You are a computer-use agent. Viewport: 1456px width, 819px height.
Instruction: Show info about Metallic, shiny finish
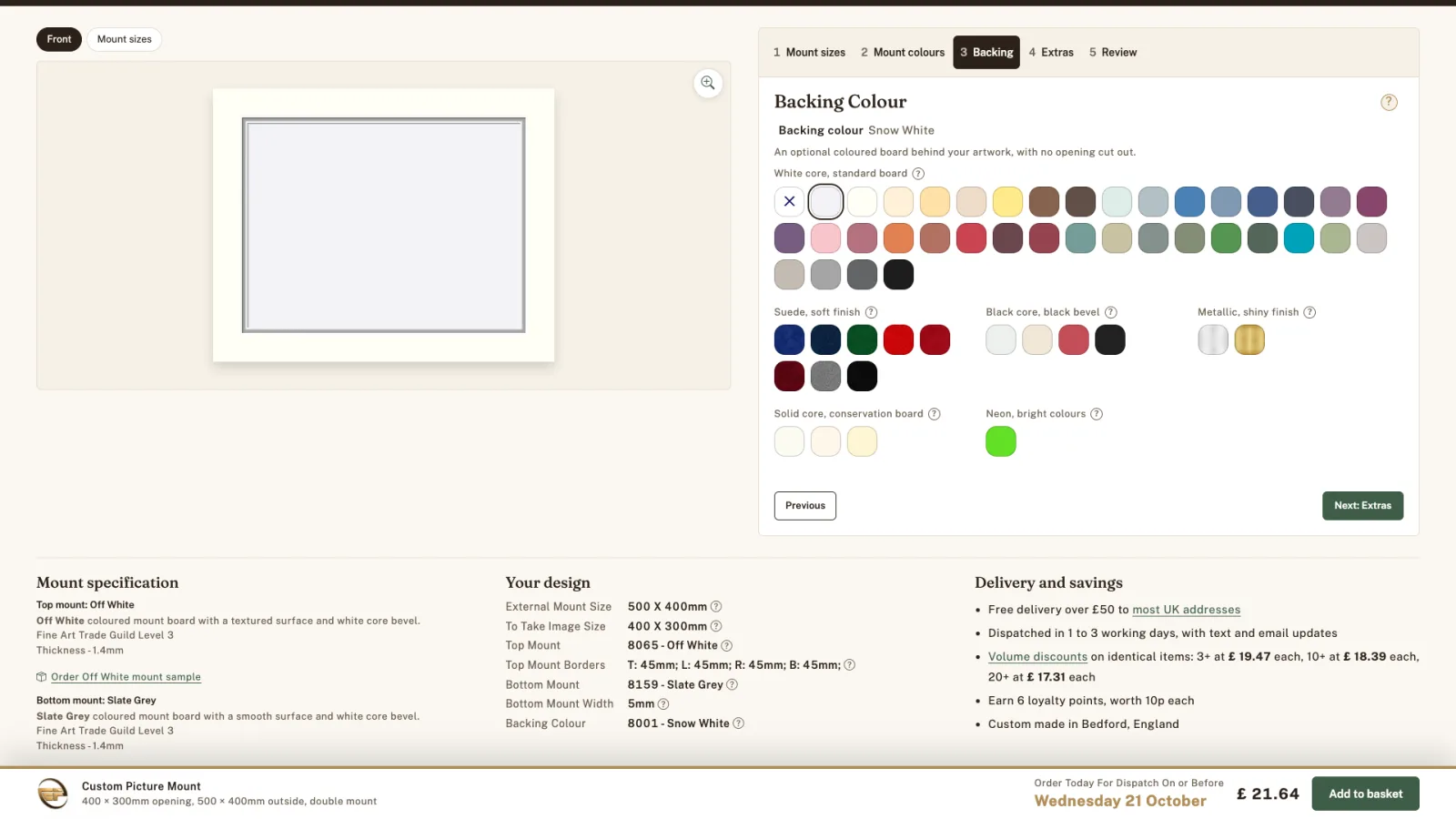[1309, 312]
